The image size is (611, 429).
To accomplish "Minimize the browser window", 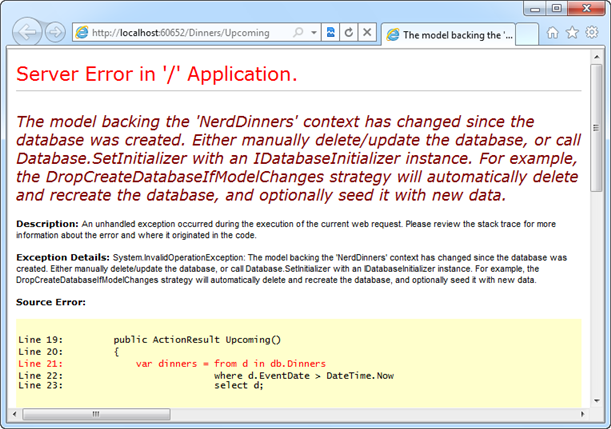I will pos(535,9).
